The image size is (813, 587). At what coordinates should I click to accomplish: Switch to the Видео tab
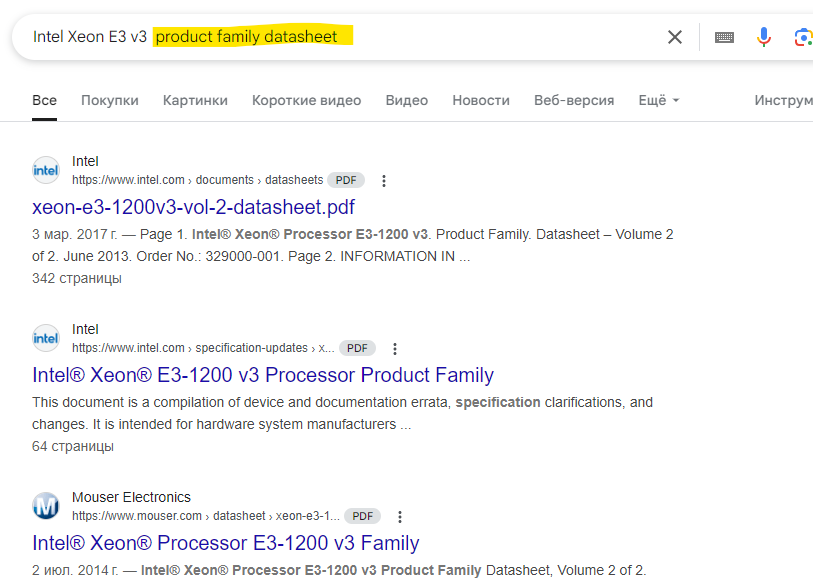pyautogui.click(x=407, y=100)
